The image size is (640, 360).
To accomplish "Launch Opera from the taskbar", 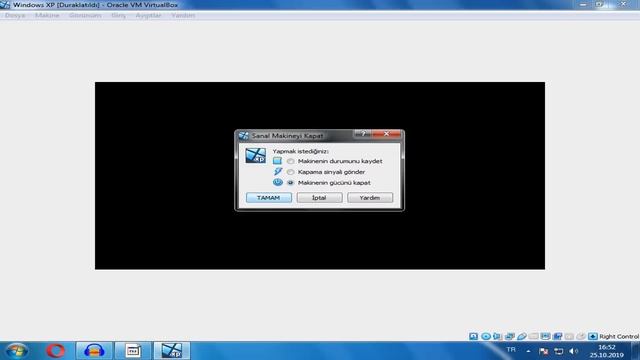I will (x=55, y=351).
